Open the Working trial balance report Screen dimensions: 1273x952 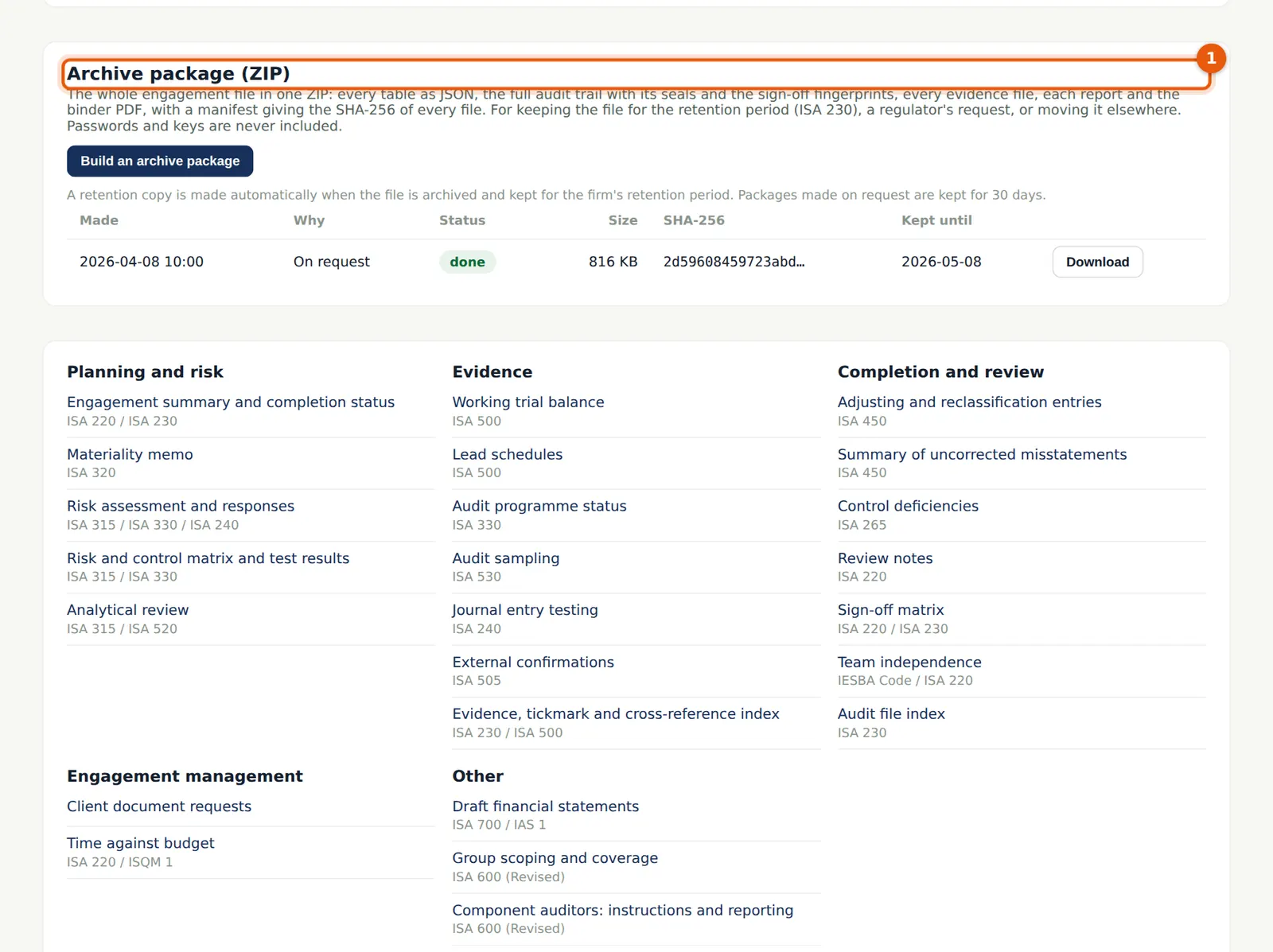[528, 402]
